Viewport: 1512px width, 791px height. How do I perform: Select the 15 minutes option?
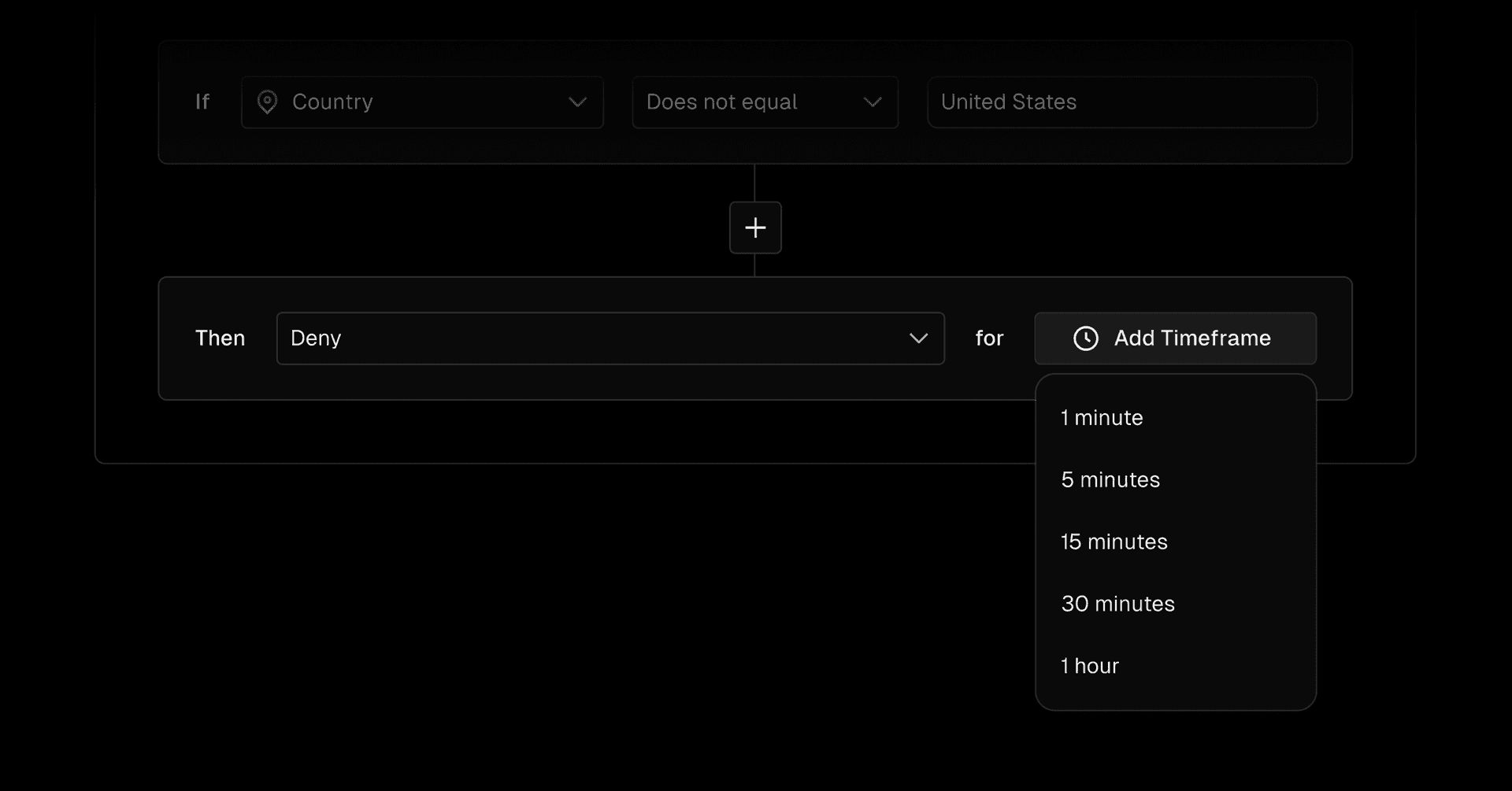coord(1114,542)
